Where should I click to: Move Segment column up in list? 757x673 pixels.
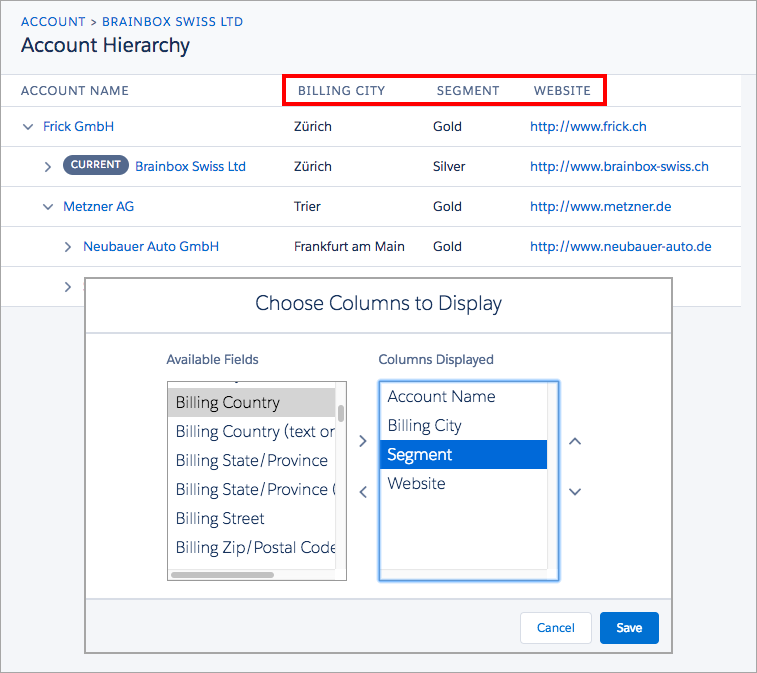coord(575,441)
